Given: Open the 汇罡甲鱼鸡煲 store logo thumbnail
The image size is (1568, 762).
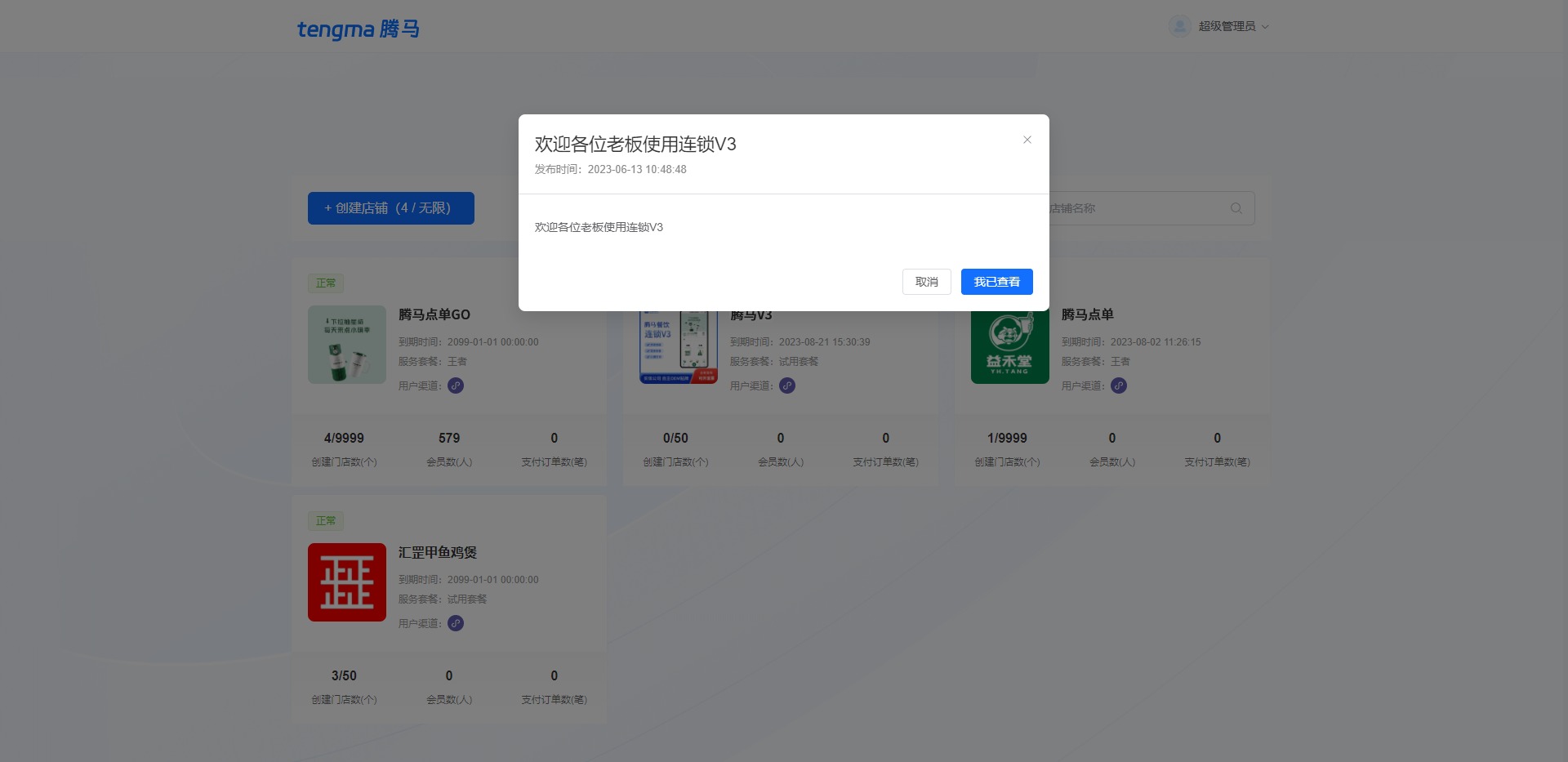Looking at the screenshot, I should coord(347,582).
